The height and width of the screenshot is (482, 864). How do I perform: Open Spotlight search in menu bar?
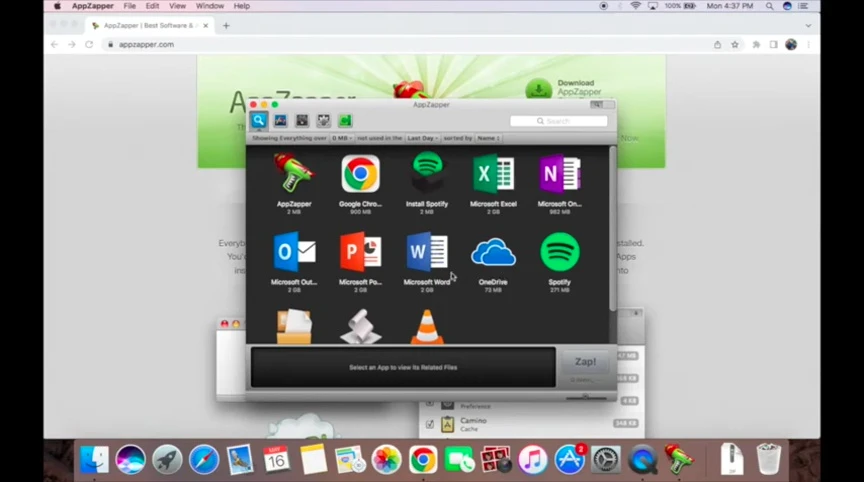click(x=769, y=6)
